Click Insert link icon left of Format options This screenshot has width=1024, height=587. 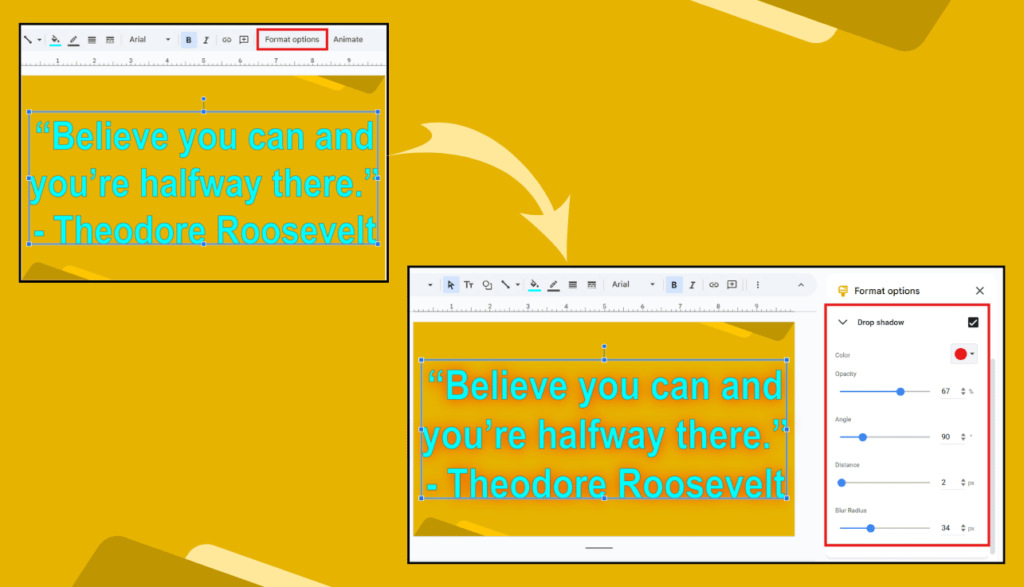(x=226, y=40)
